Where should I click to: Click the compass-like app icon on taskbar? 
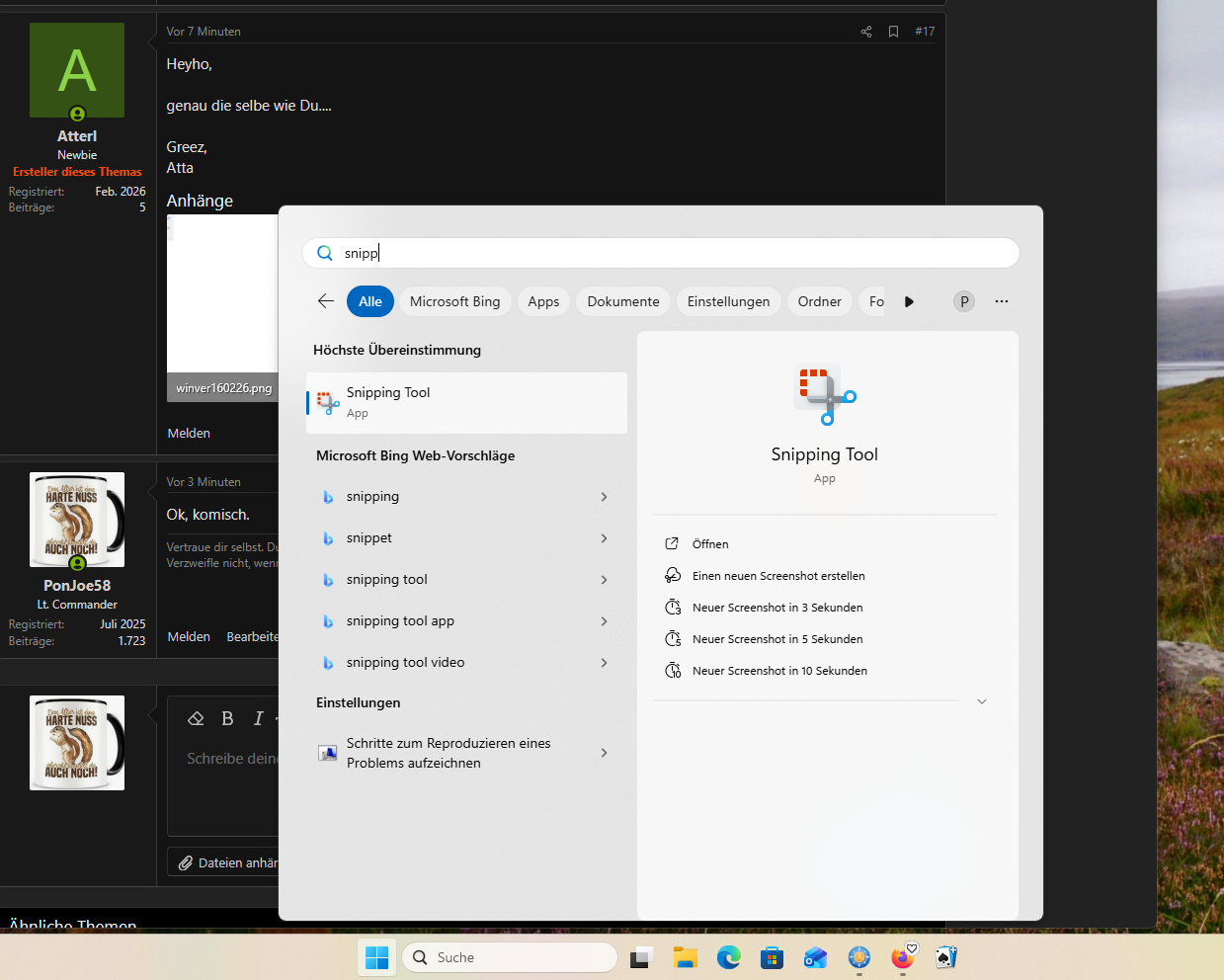click(859, 957)
